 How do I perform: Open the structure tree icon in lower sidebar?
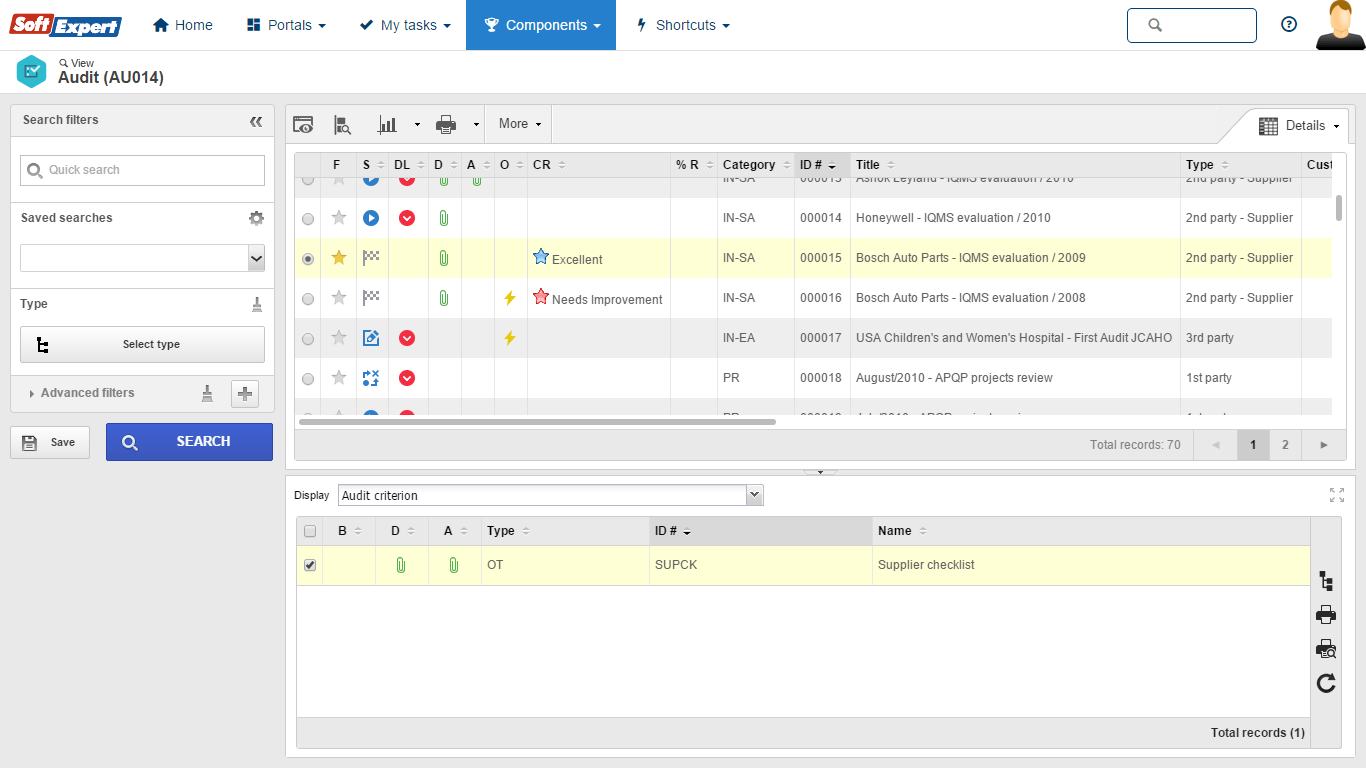point(1326,580)
